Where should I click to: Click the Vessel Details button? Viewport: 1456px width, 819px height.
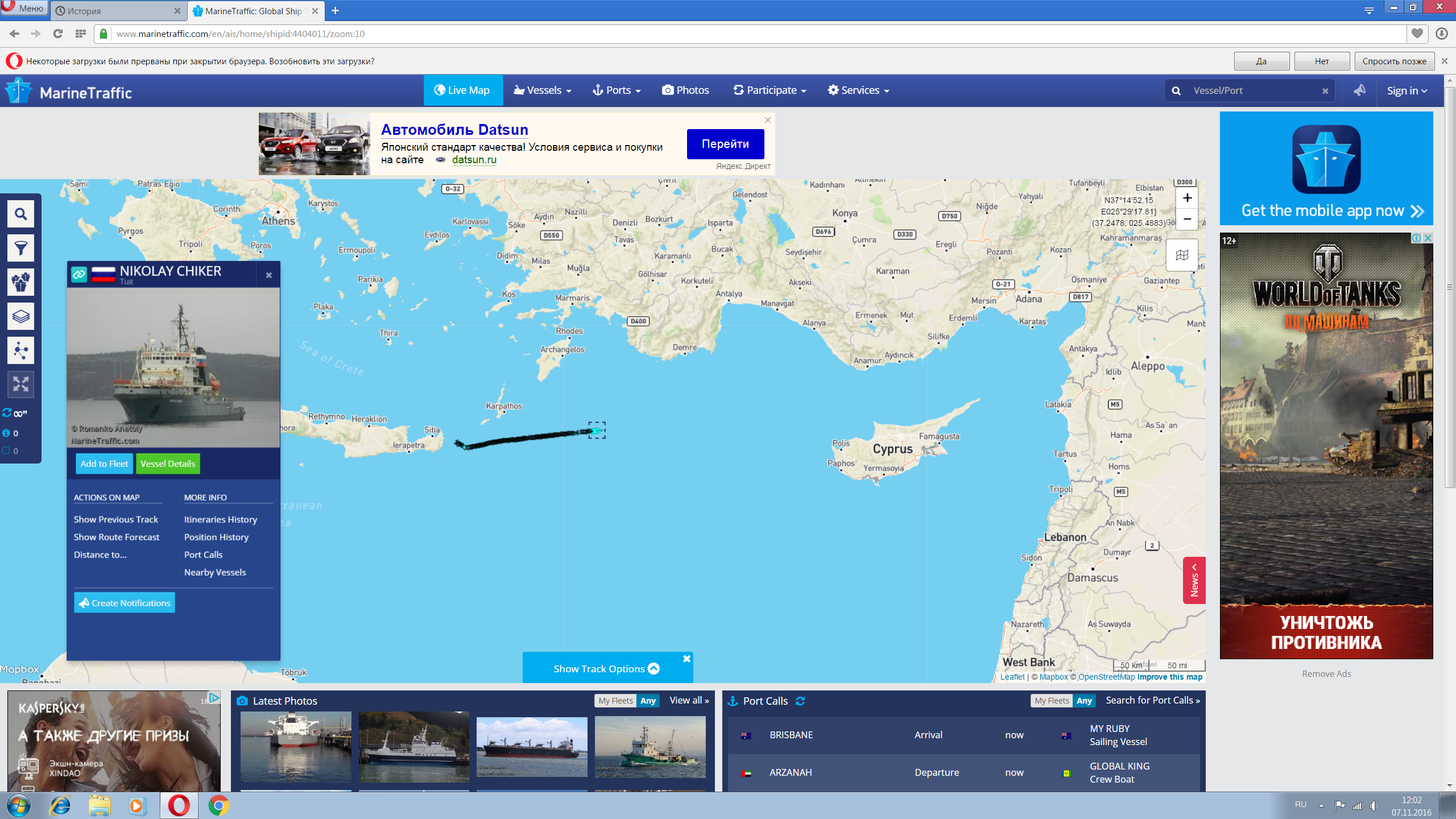(x=168, y=464)
